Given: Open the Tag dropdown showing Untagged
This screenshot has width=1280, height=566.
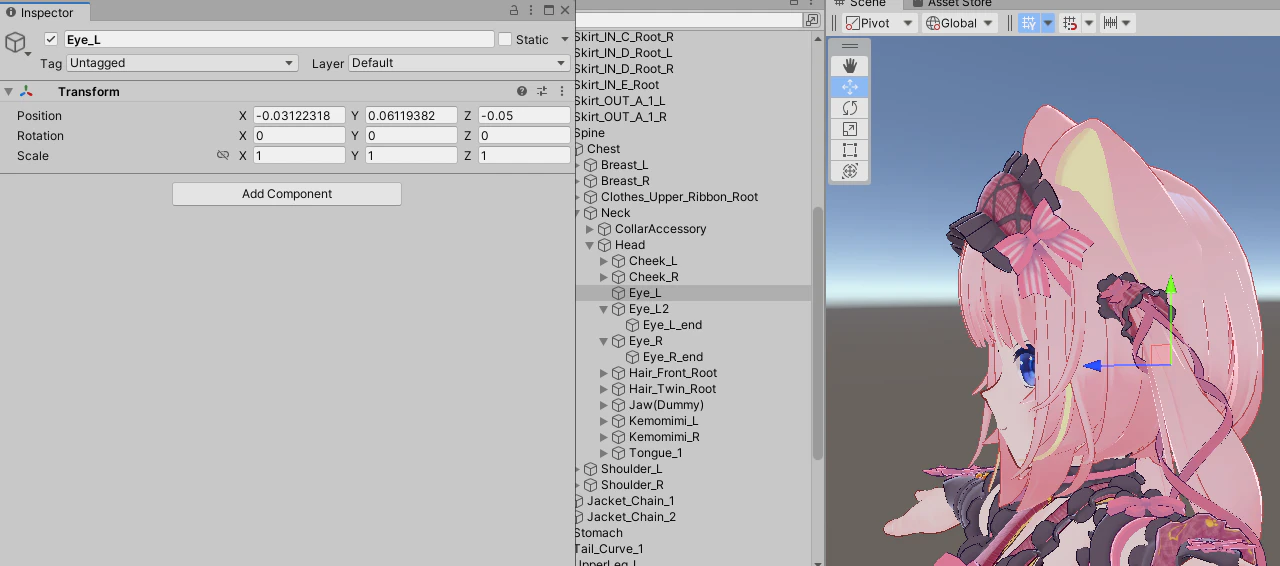Looking at the screenshot, I should pyautogui.click(x=182, y=63).
